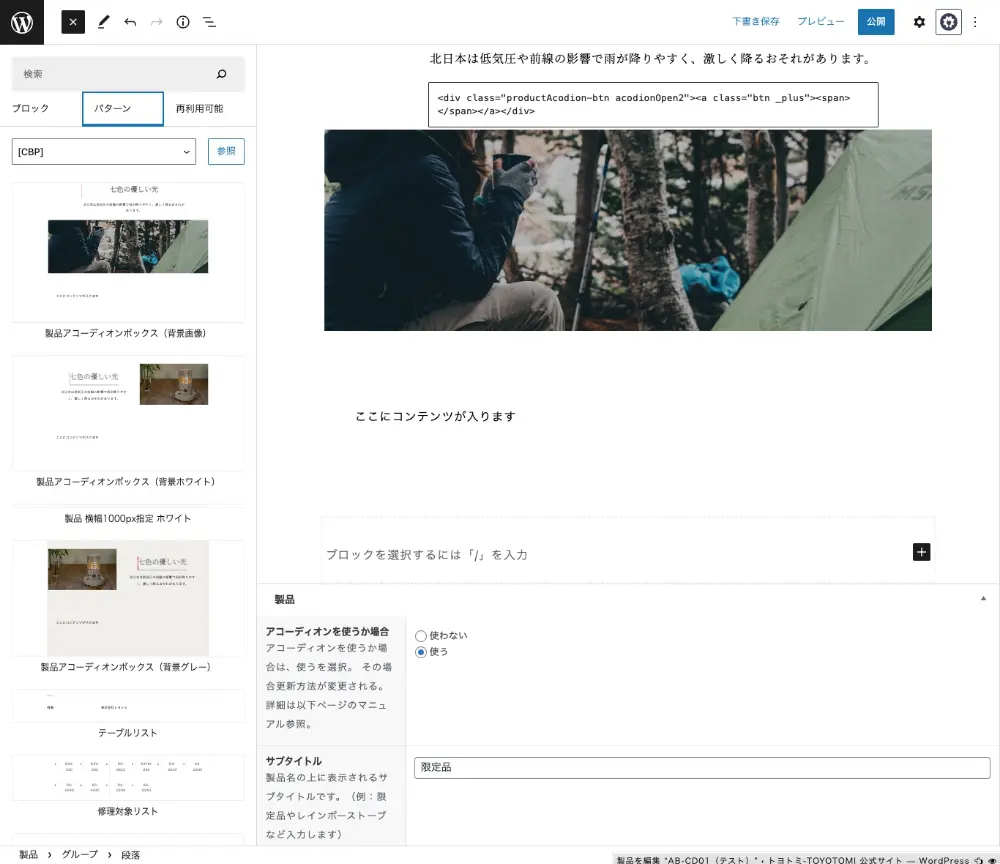Open the [CBP] category dropdown

coord(103,152)
